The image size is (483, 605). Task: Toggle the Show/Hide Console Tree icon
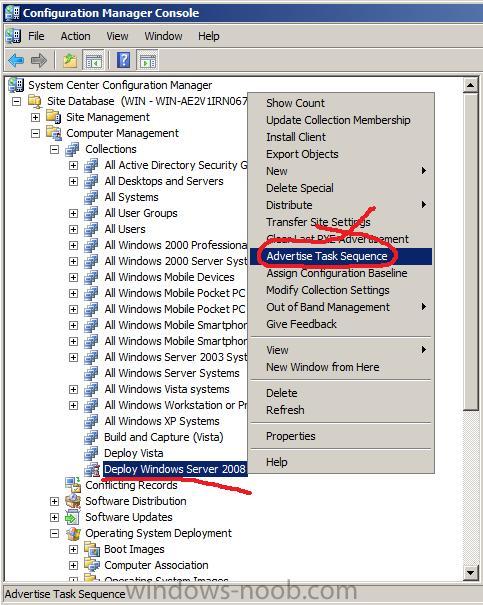click(x=94, y=60)
